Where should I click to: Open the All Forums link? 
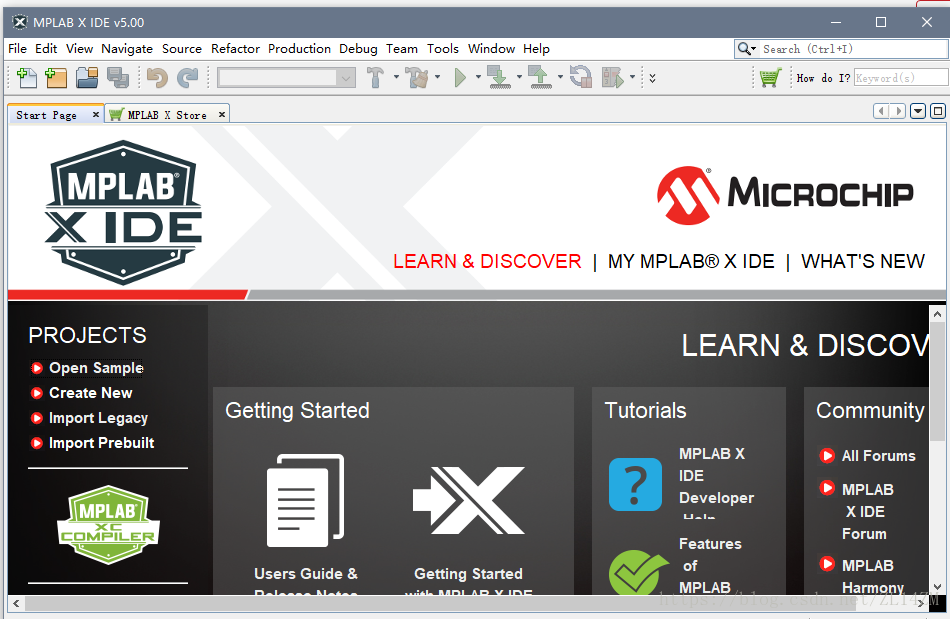[878, 455]
